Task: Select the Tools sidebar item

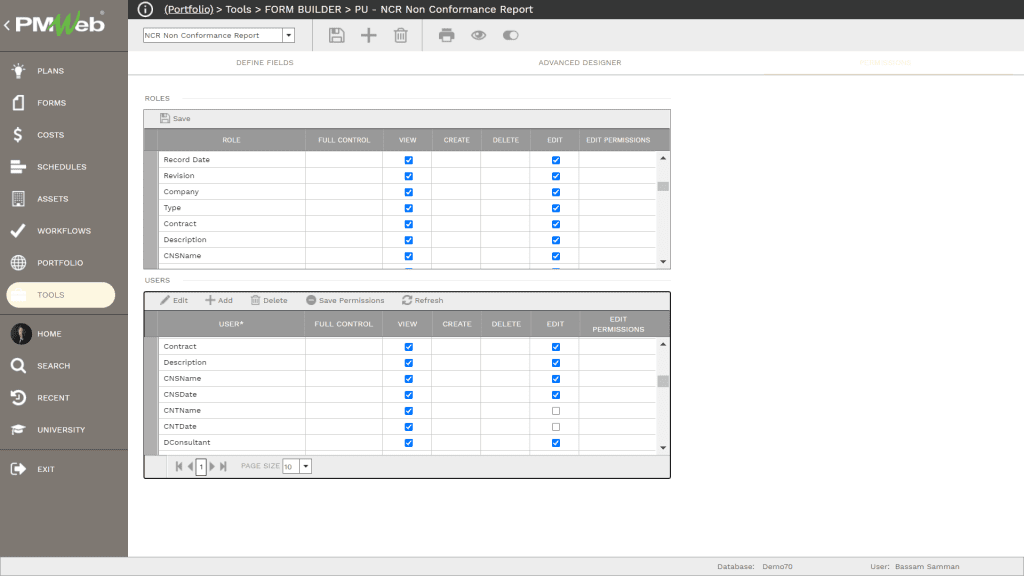Action: 61,295
